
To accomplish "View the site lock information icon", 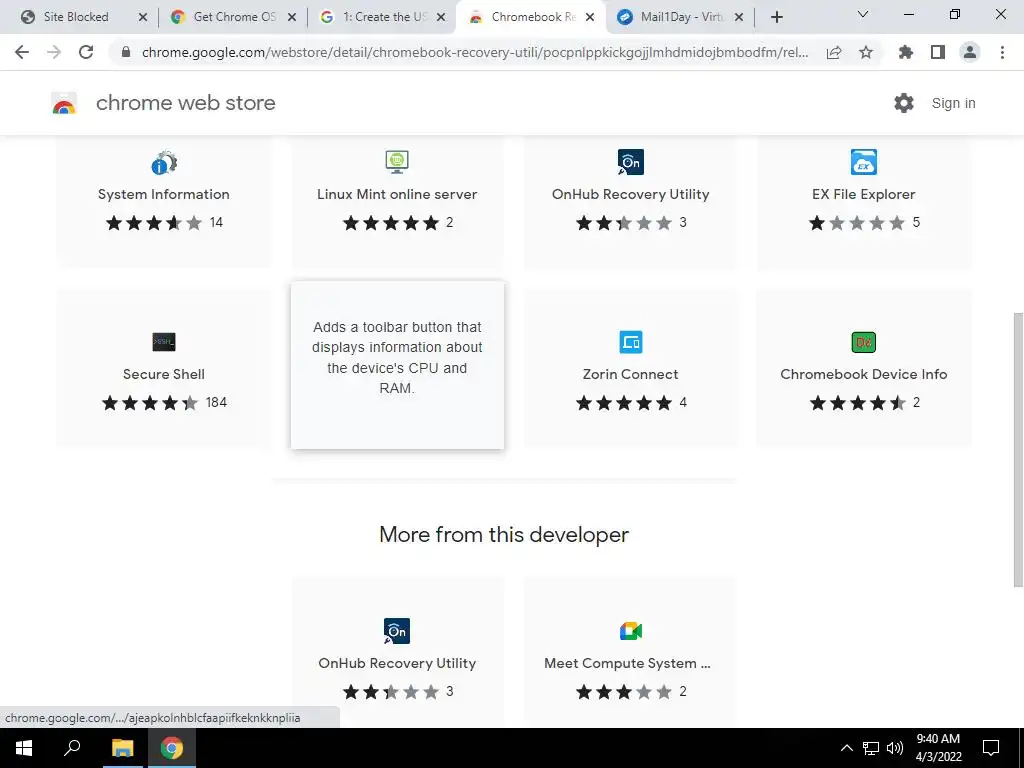I will (126, 52).
